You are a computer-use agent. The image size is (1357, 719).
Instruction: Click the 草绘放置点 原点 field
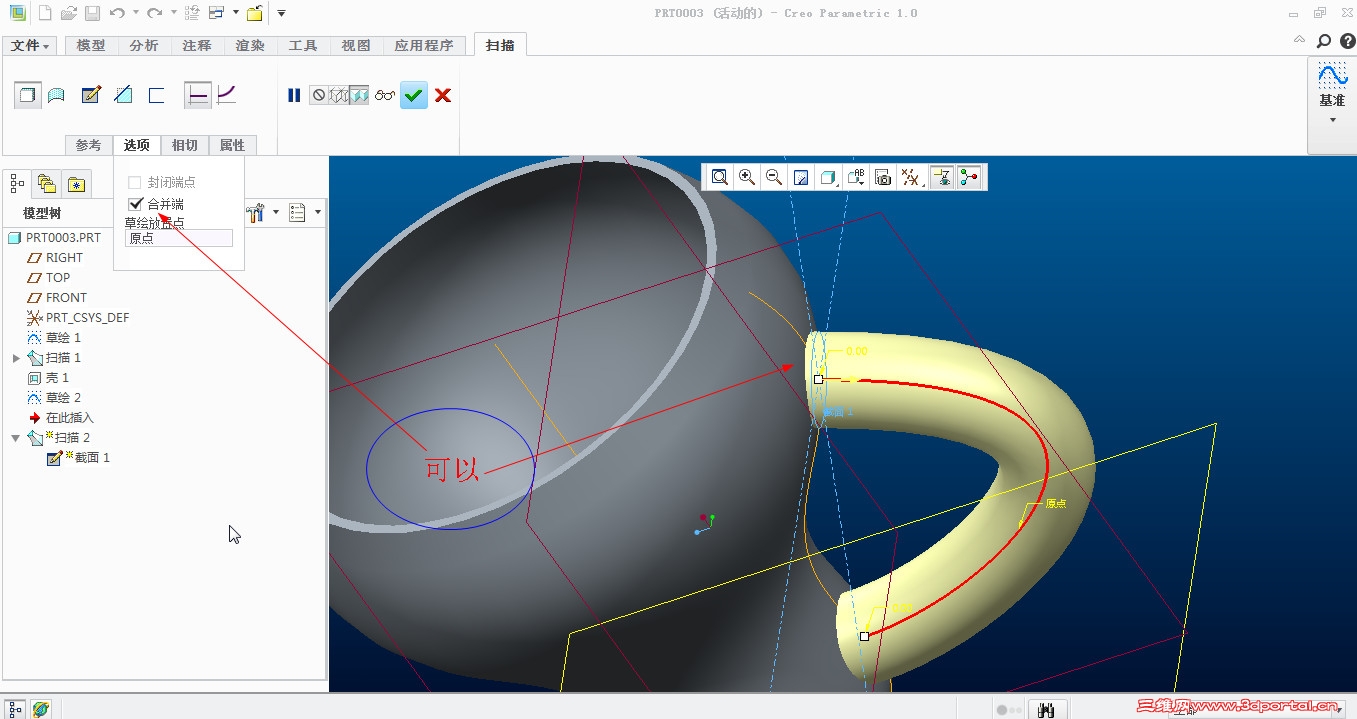pos(179,238)
